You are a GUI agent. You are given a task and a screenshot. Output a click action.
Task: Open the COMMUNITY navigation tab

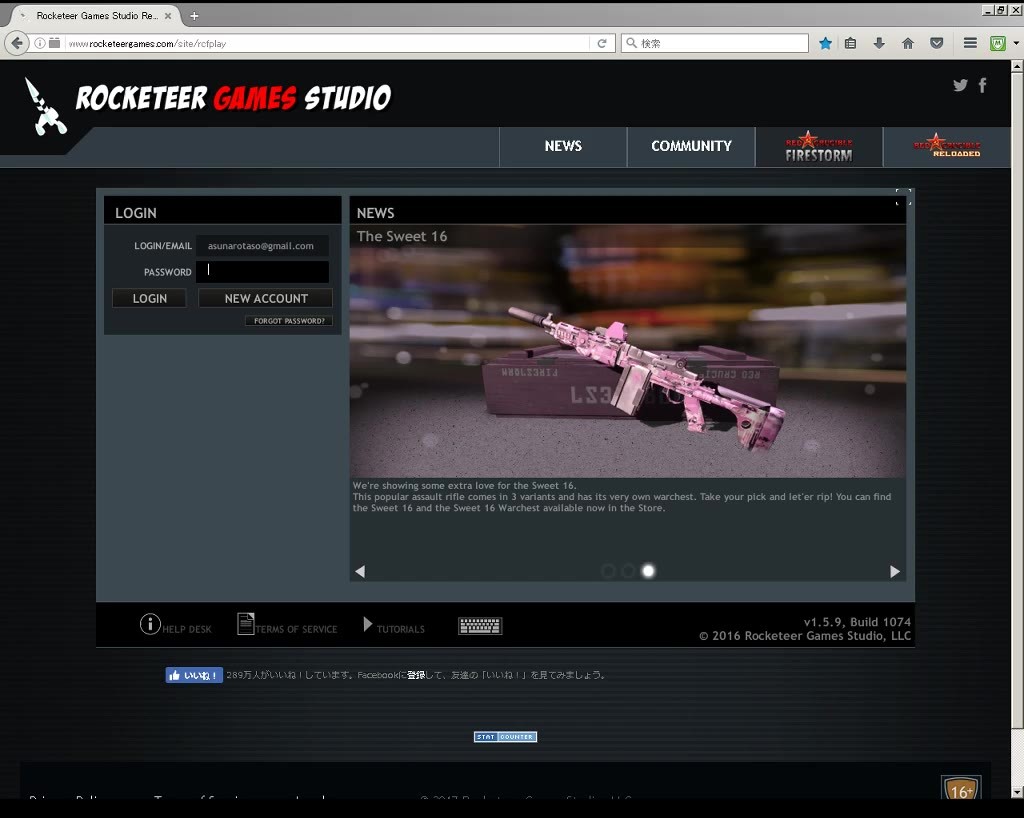click(691, 146)
